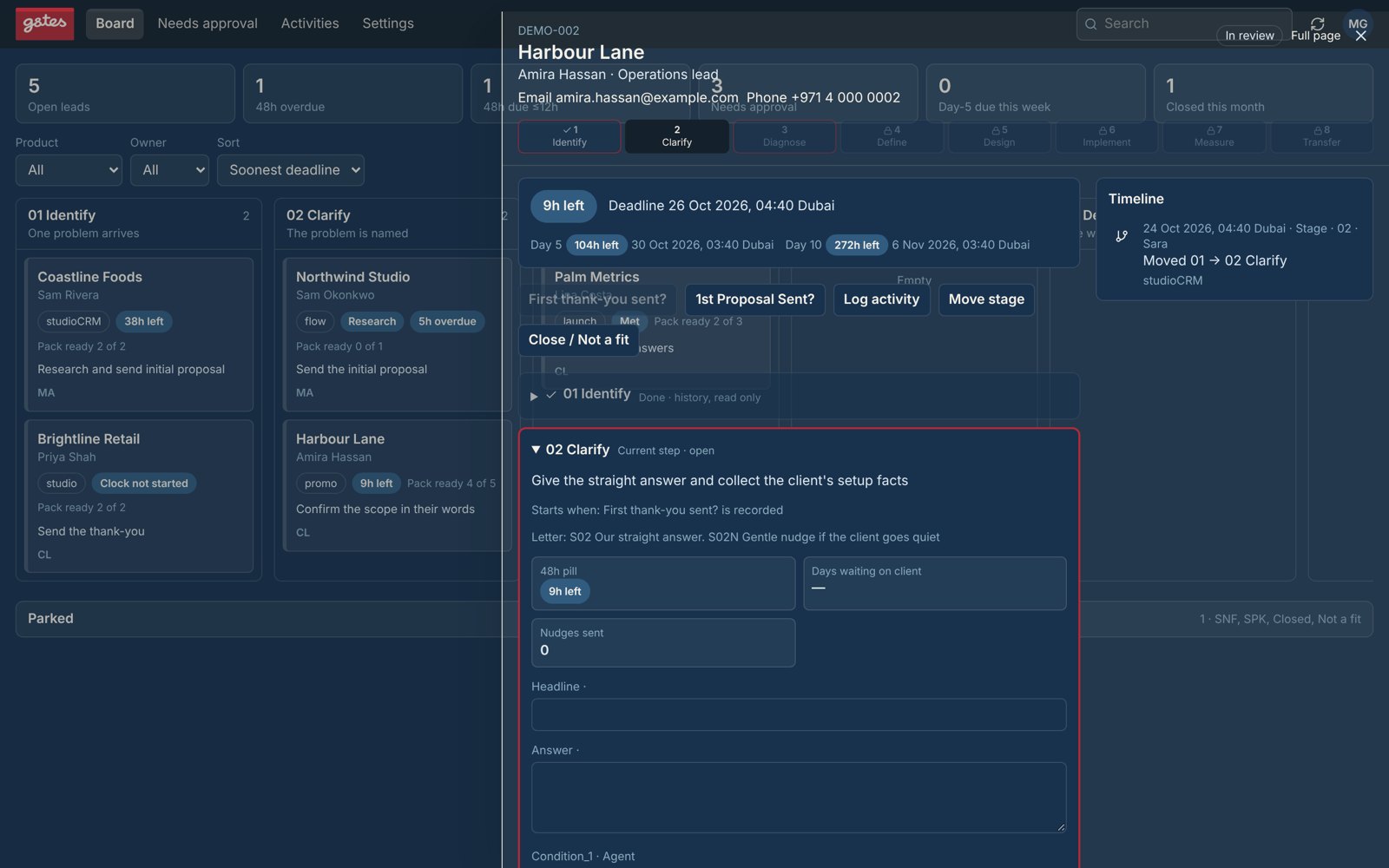Screen dimensions: 1389x868
Task: Click the branch icon in Timeline entry
Action: point(1122,235)
